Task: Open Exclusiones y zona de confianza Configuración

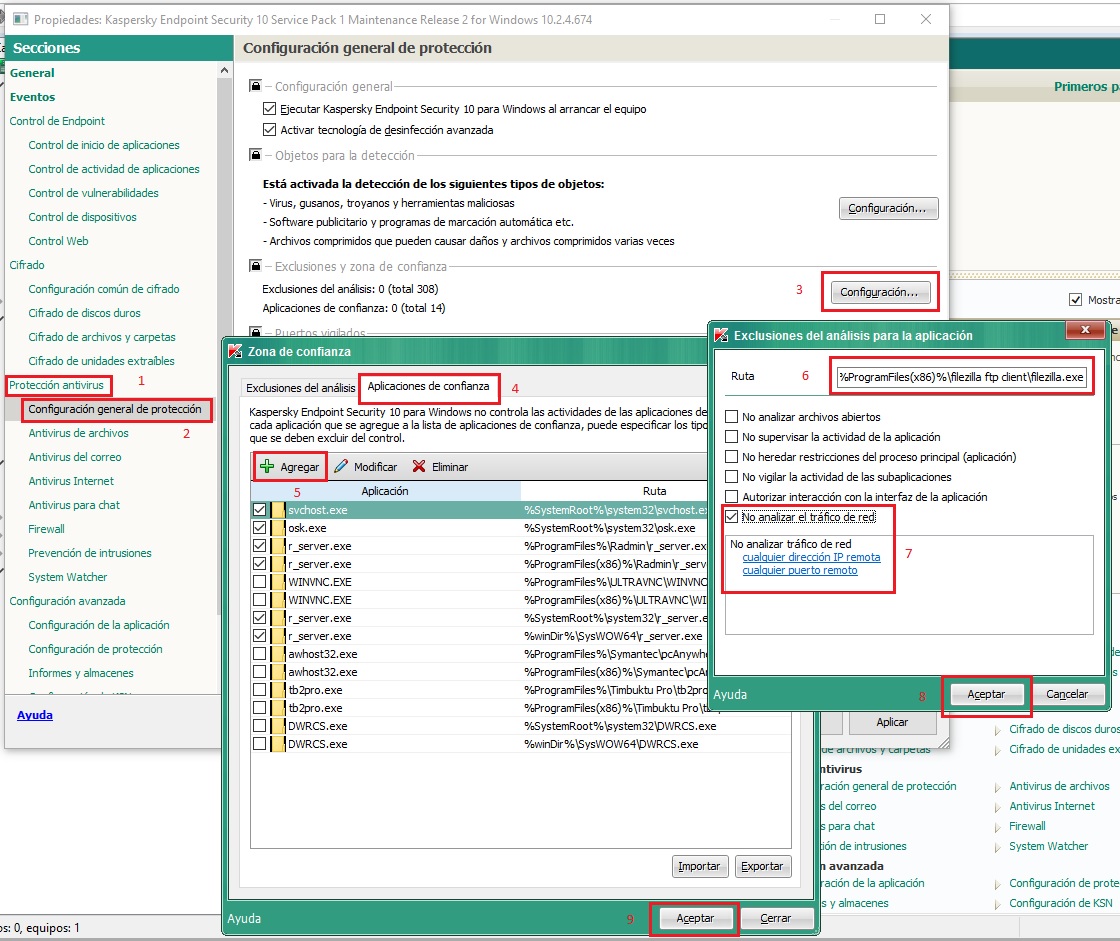Action: click(x=879, y=292)
